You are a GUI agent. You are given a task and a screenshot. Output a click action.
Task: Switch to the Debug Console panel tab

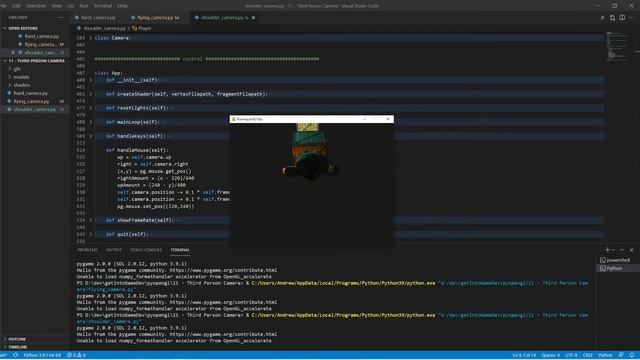pos(146,250)
